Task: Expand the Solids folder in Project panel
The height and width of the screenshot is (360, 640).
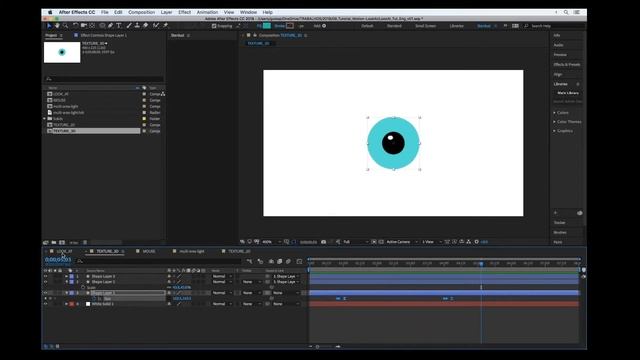Action: [44, 119]
